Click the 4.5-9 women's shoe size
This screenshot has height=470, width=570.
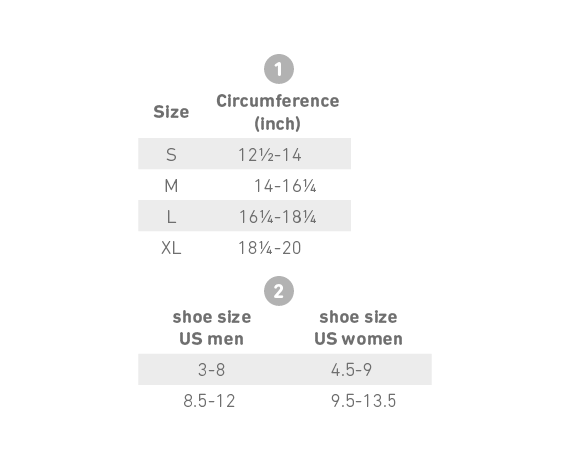coord(352,370)
